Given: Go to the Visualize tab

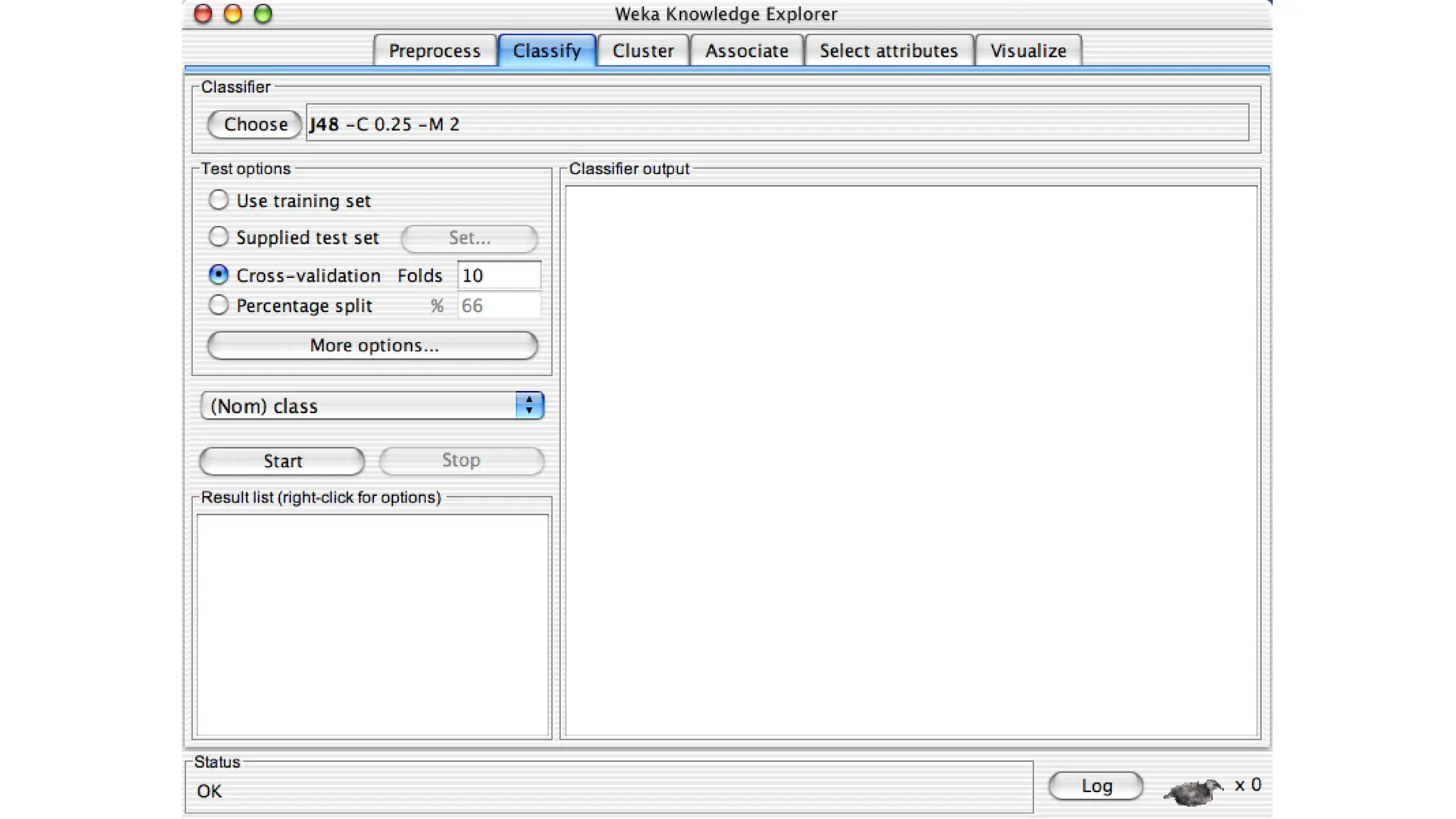Looking at the screenshot, I should (x=1028, y=50).
